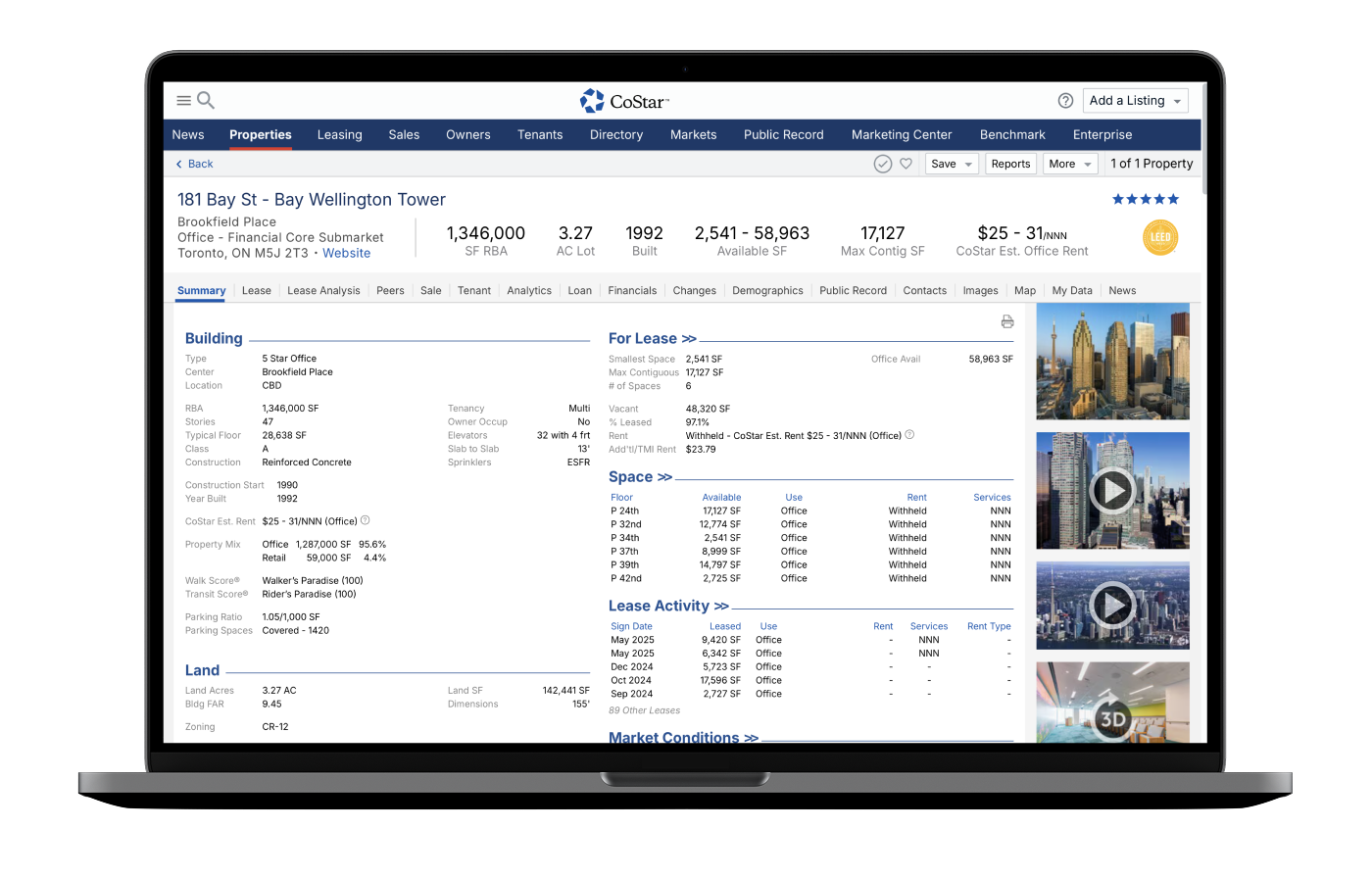
Task: Open the help question mark icon
Action: tap(1065, 101)
